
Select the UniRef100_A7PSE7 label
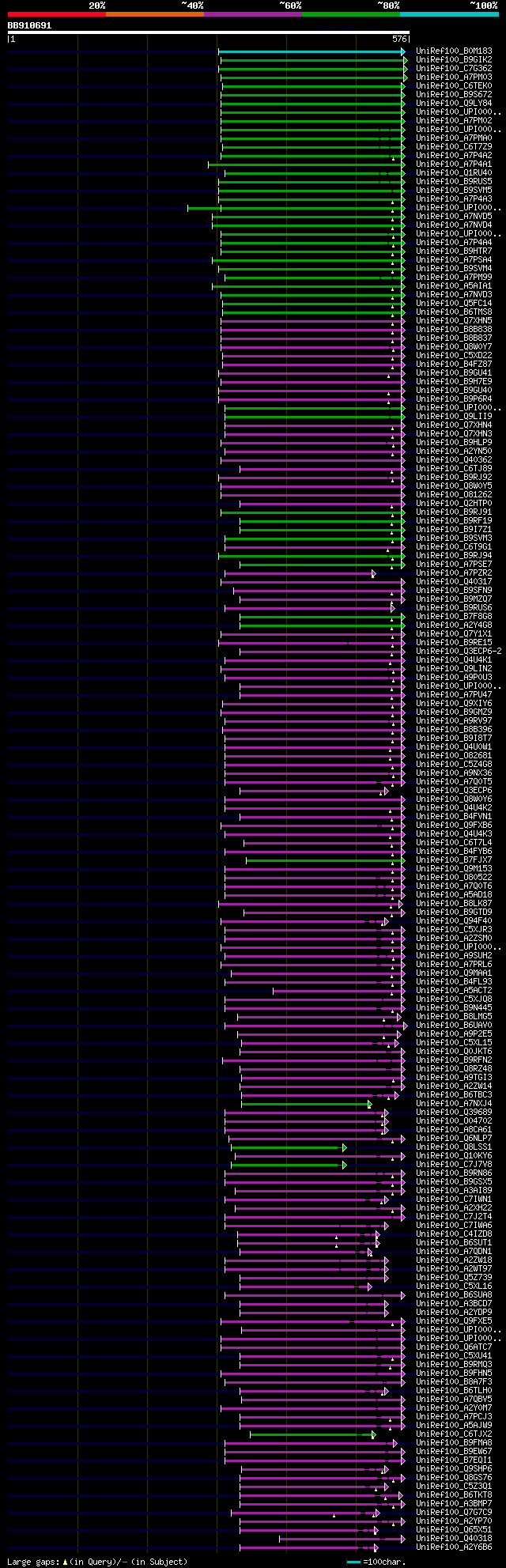click(x=454, y=565)
